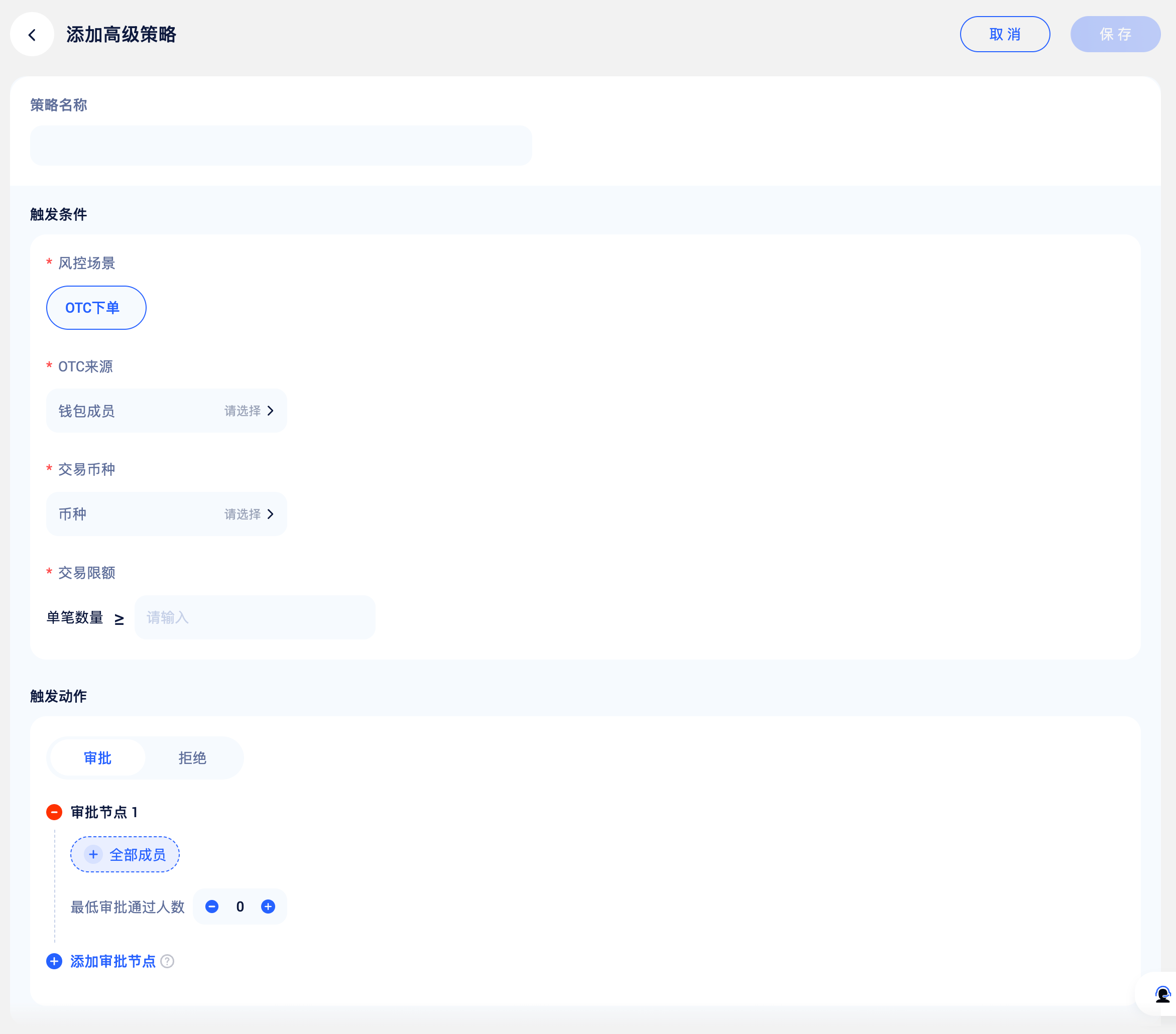1176x1034 pixels.
Task: Open help tooltip icon next to 添加审批节点
Action: 167,961
